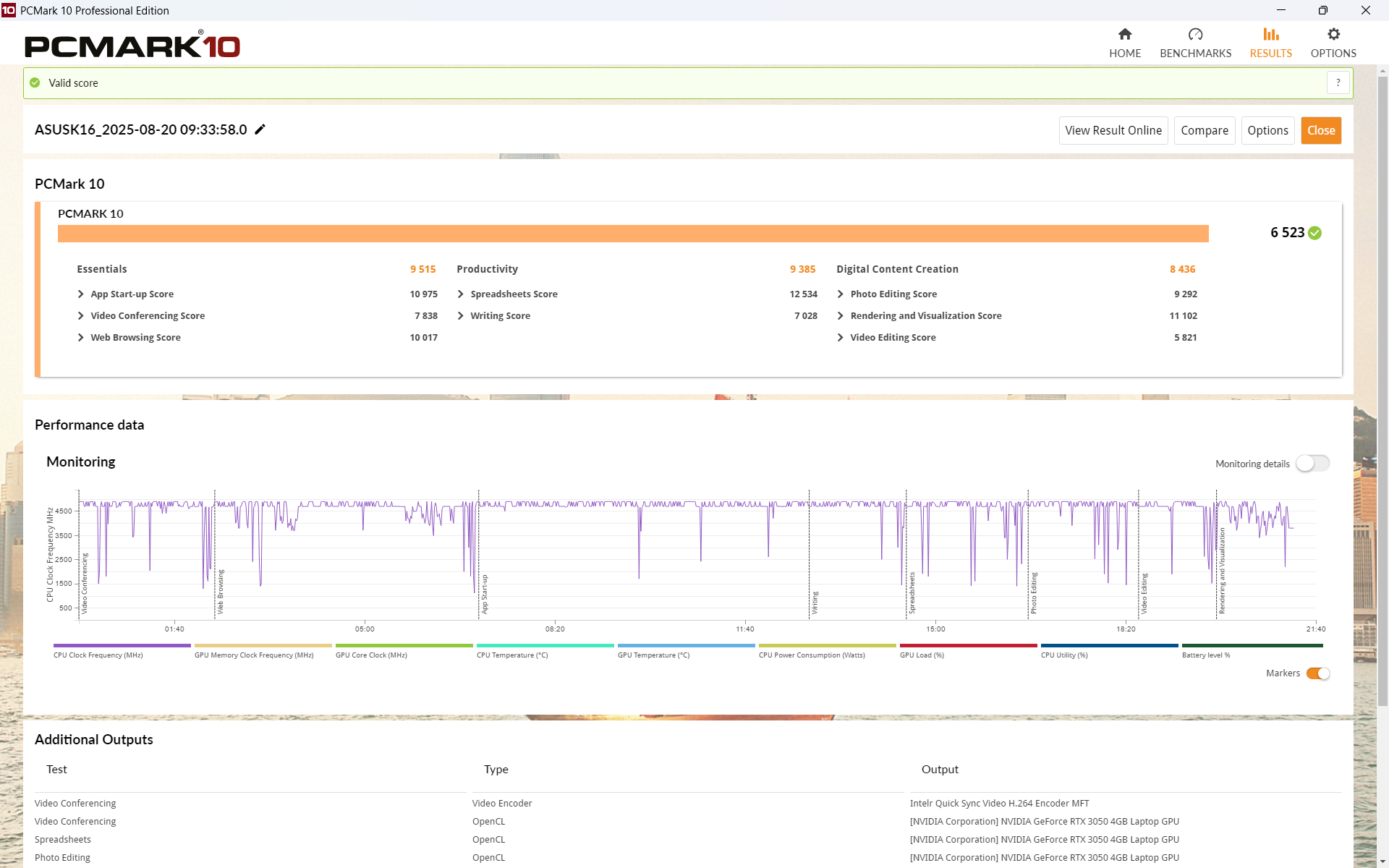Expand the Spreadsheets Score details
The width and height of the screenshot is (1389, 868).
click(461, 294)
